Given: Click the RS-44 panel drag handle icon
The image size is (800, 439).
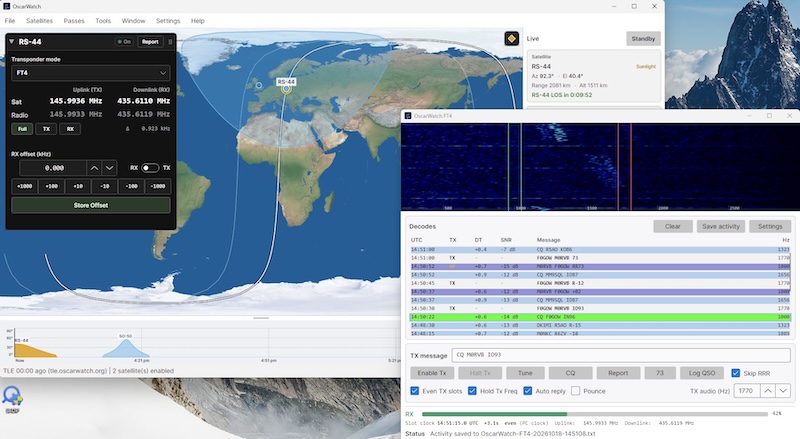Looking at the screenshot, I should [x=170, y=42].
